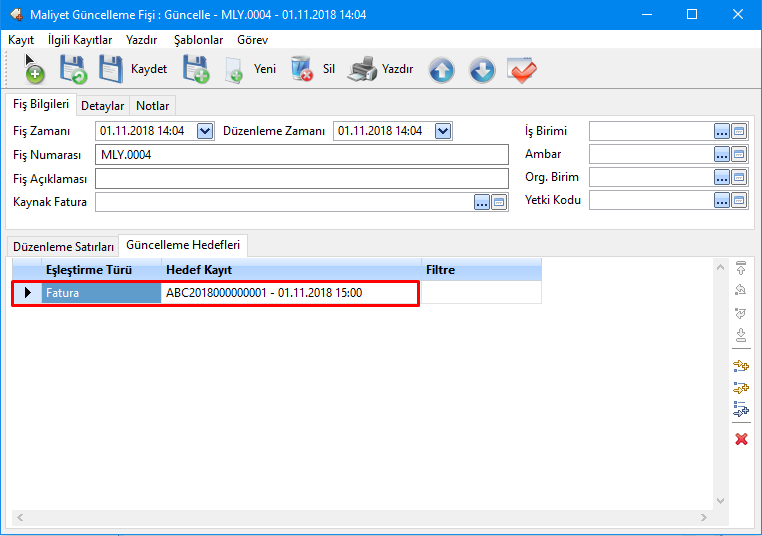Switch to Düzenleme Satırları tab

[x=62, y=246]
